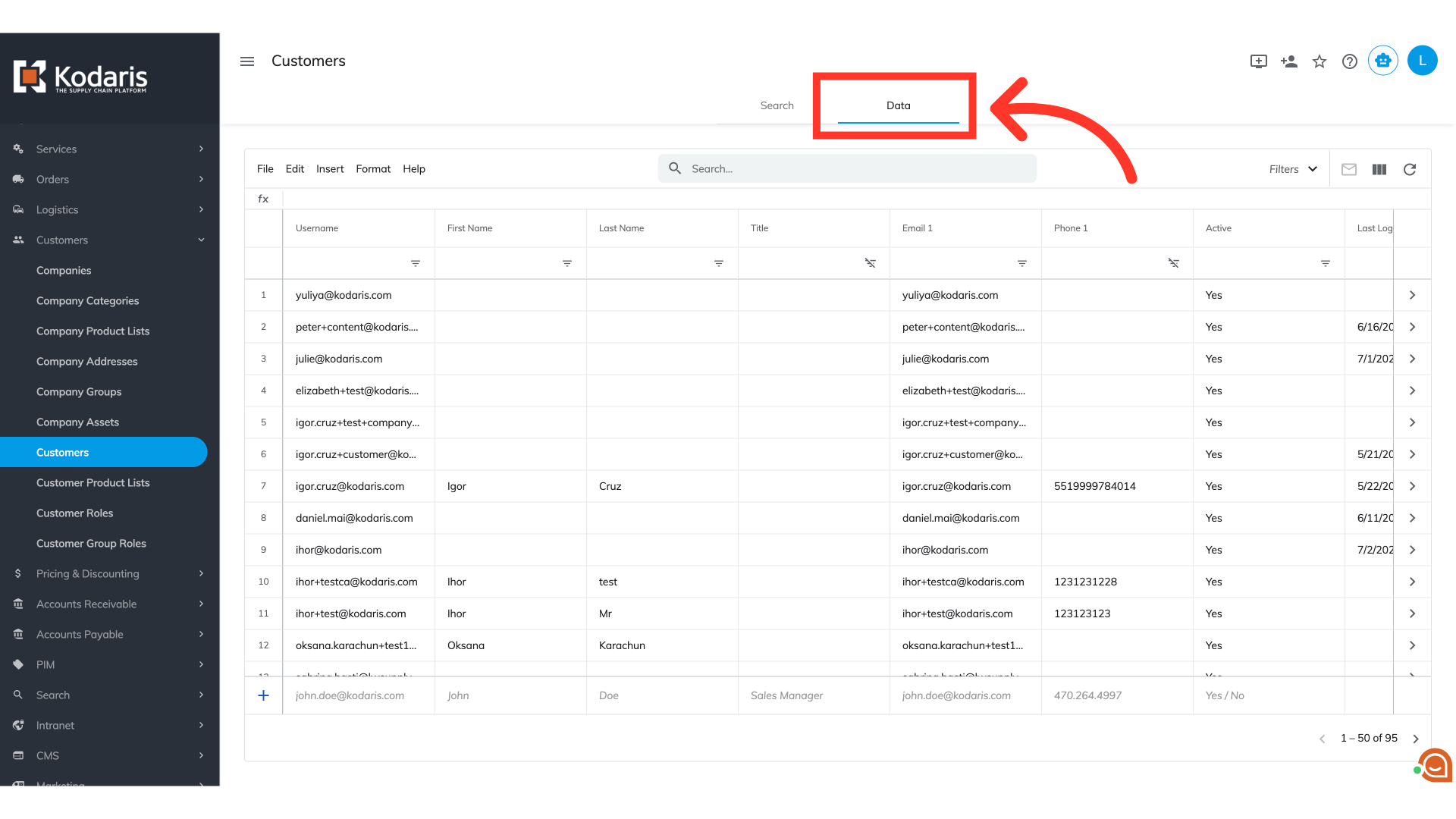The width and height of the screenshot is (1456, 819).
Task: Click the plus button to add a row
Action: [263, 695]
